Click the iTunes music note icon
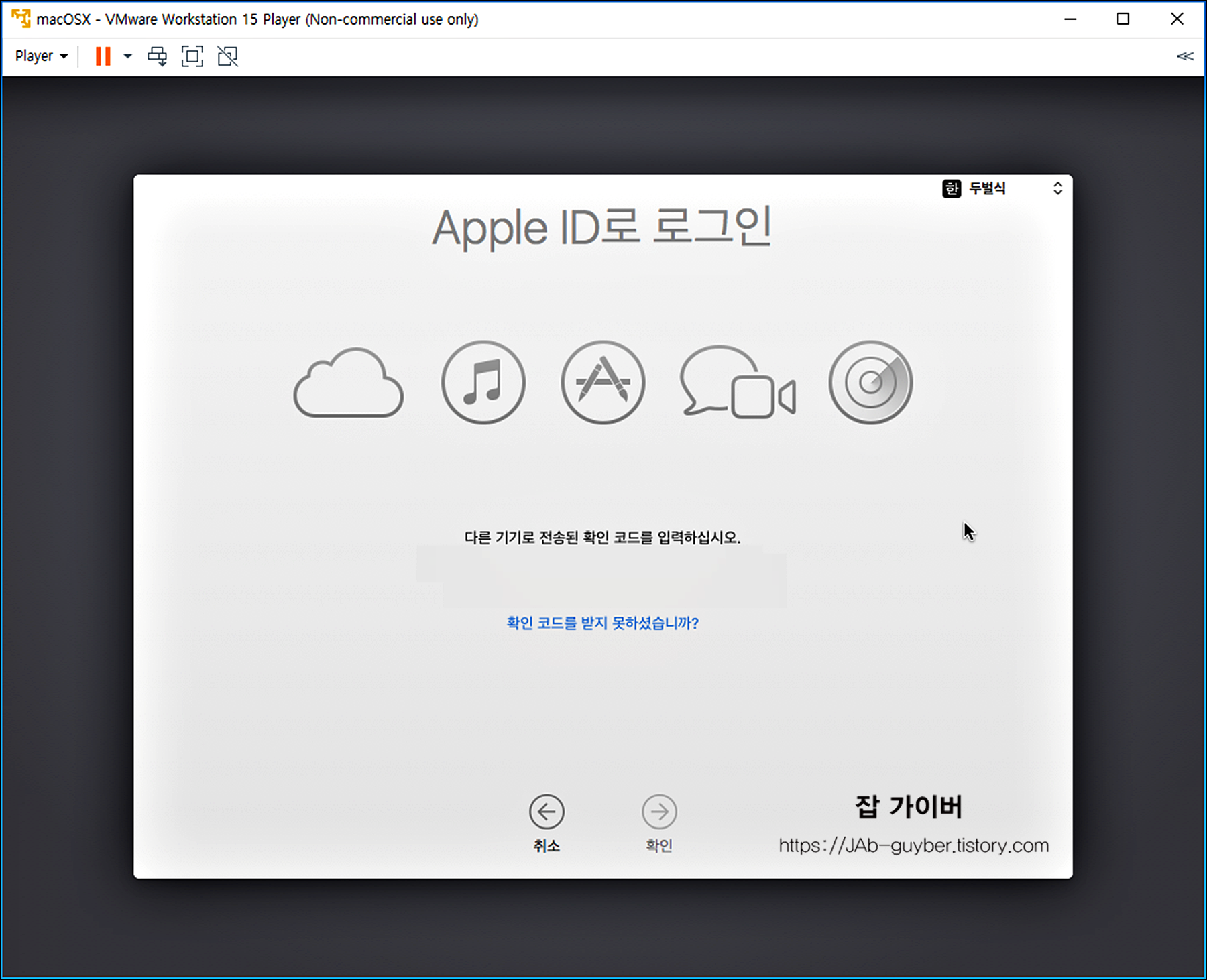Viewport: 1207px width, 980px height. tap(483, 383)
